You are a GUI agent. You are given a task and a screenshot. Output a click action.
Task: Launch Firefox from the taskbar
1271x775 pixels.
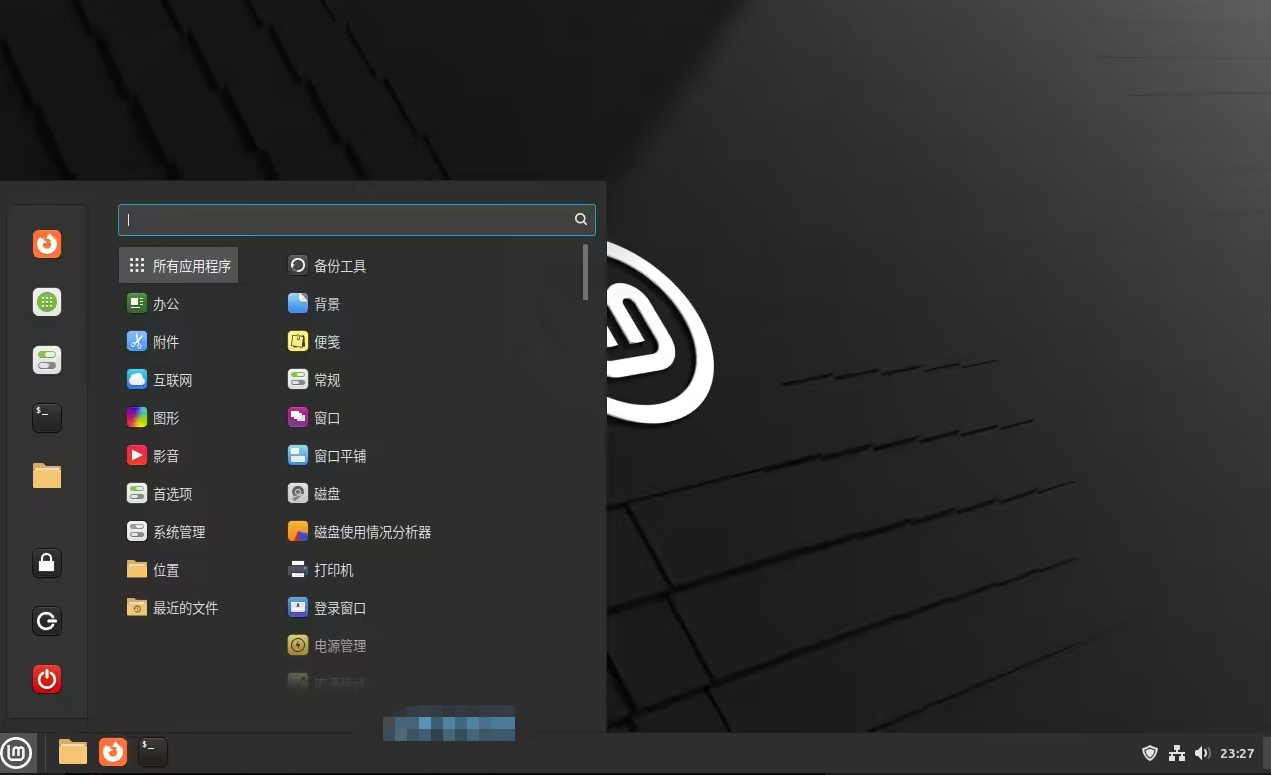click(x=112, y=751)
